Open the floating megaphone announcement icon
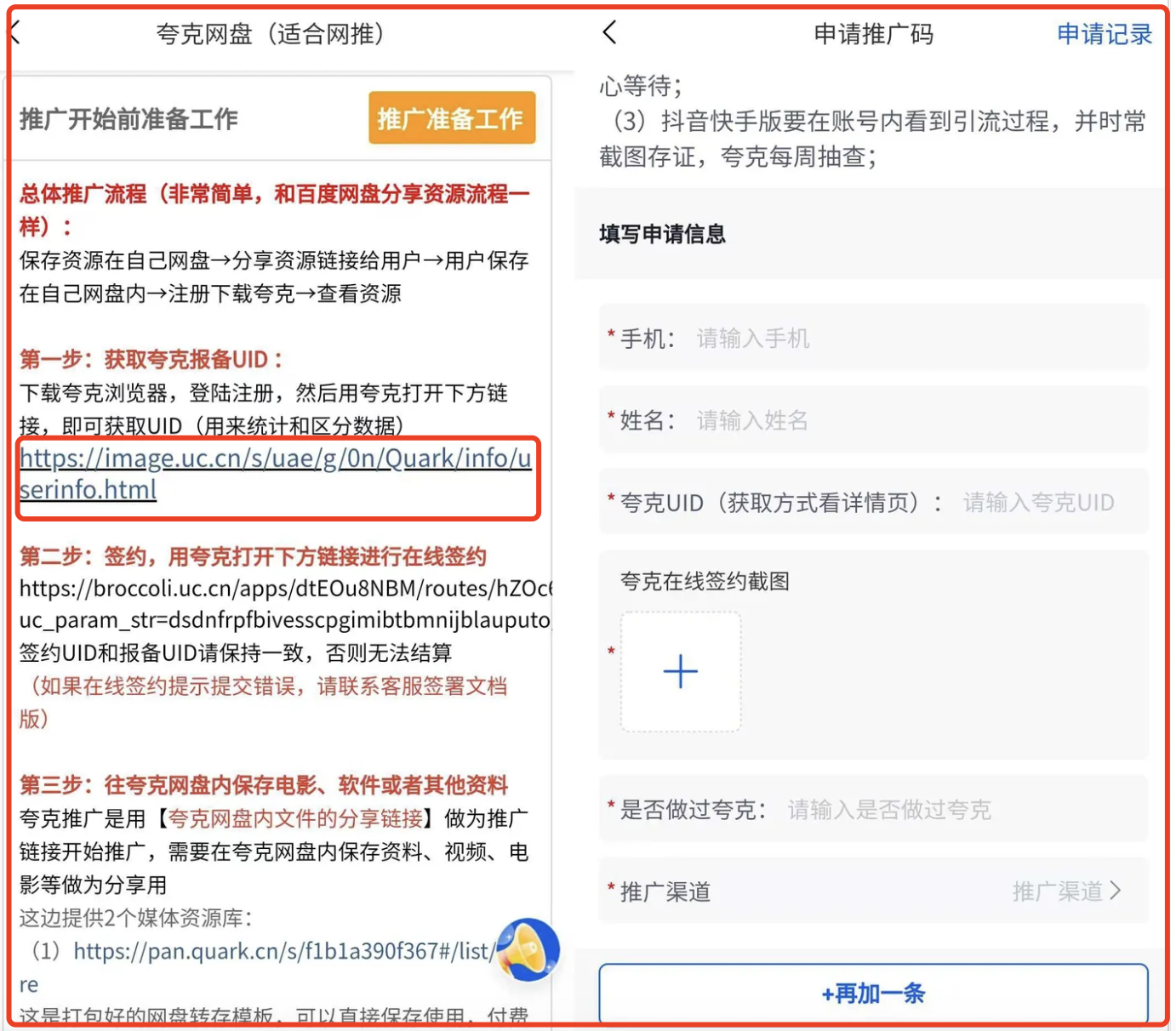The image size is (1176, 1031). click(x=528, y=949)
